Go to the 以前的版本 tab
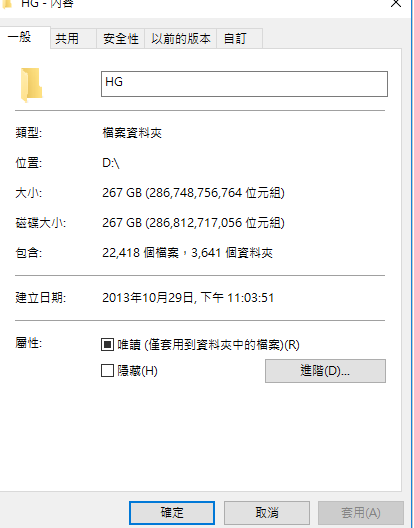This screenshot has height=528, width=414. click(x=181, y=39)
